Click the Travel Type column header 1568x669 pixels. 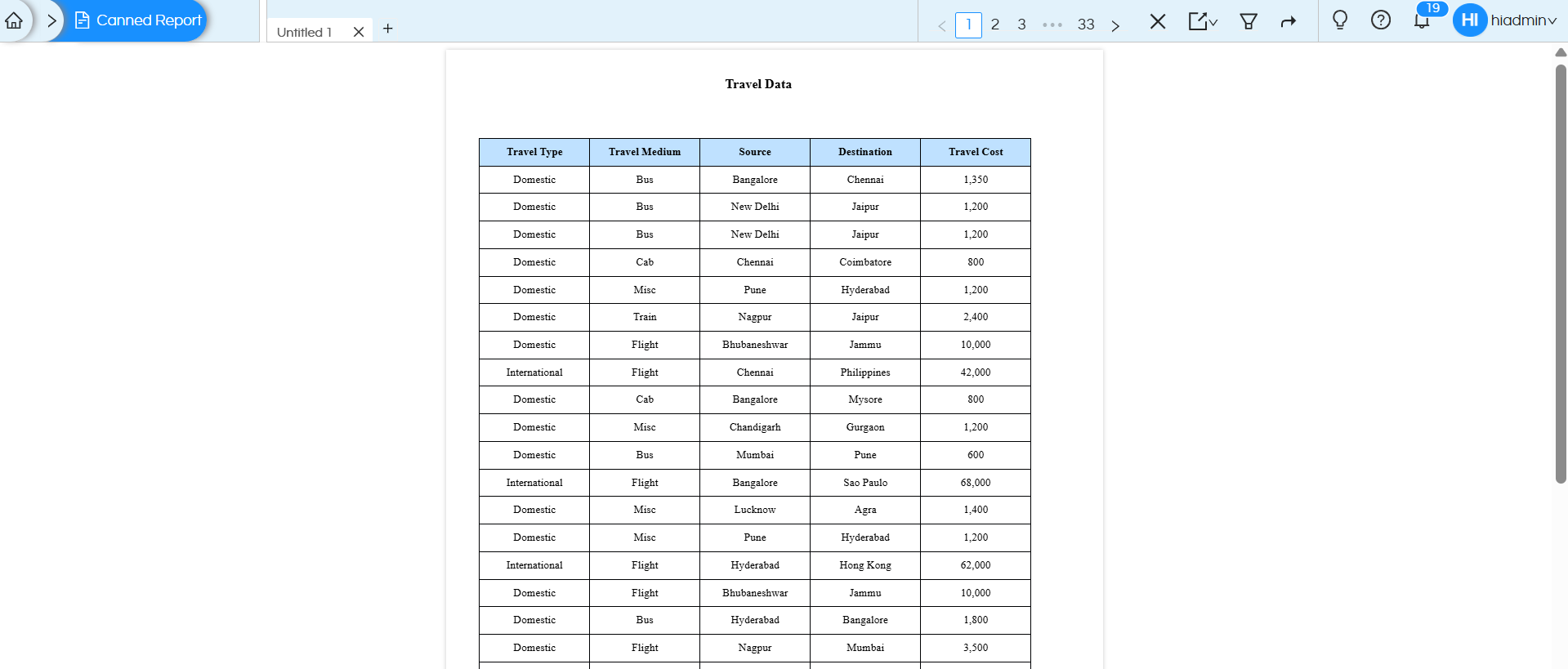tap(534, 152)
